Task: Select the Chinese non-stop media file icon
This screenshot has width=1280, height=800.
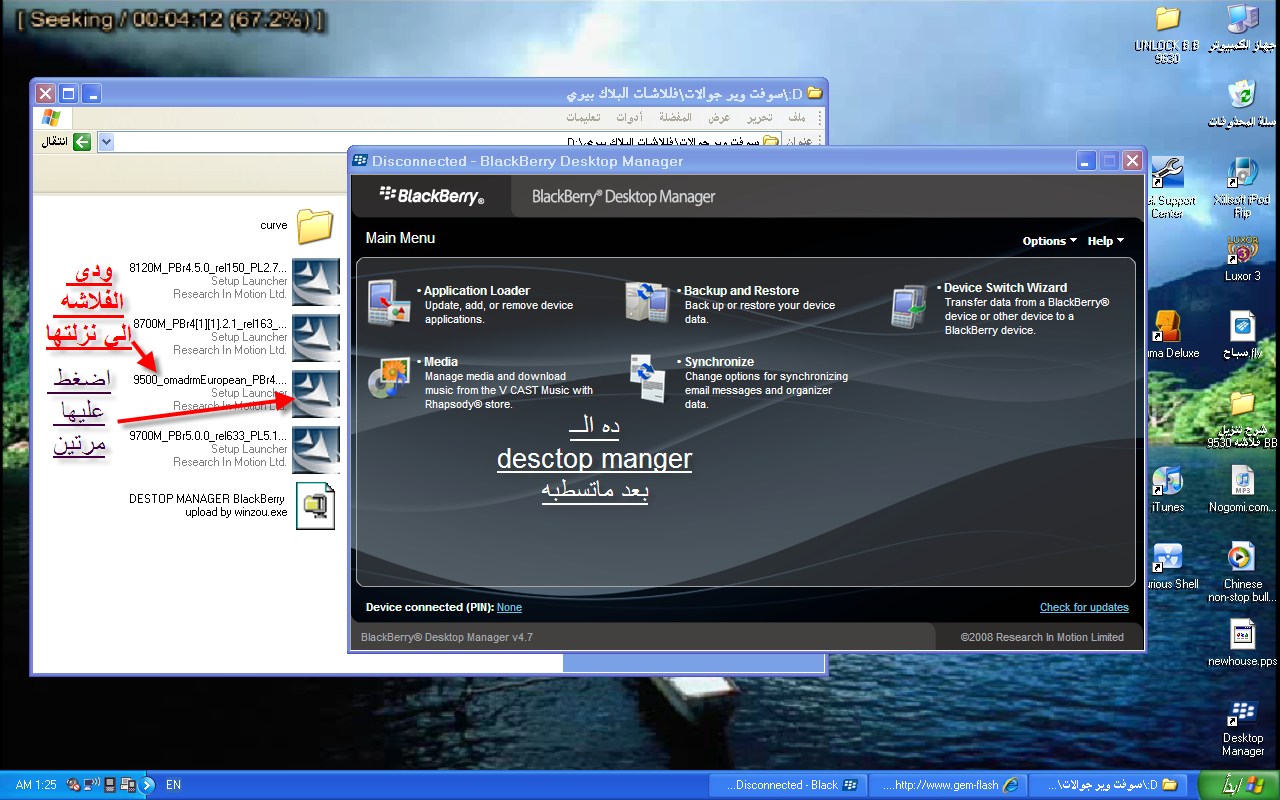Action: click(1242, 557)
